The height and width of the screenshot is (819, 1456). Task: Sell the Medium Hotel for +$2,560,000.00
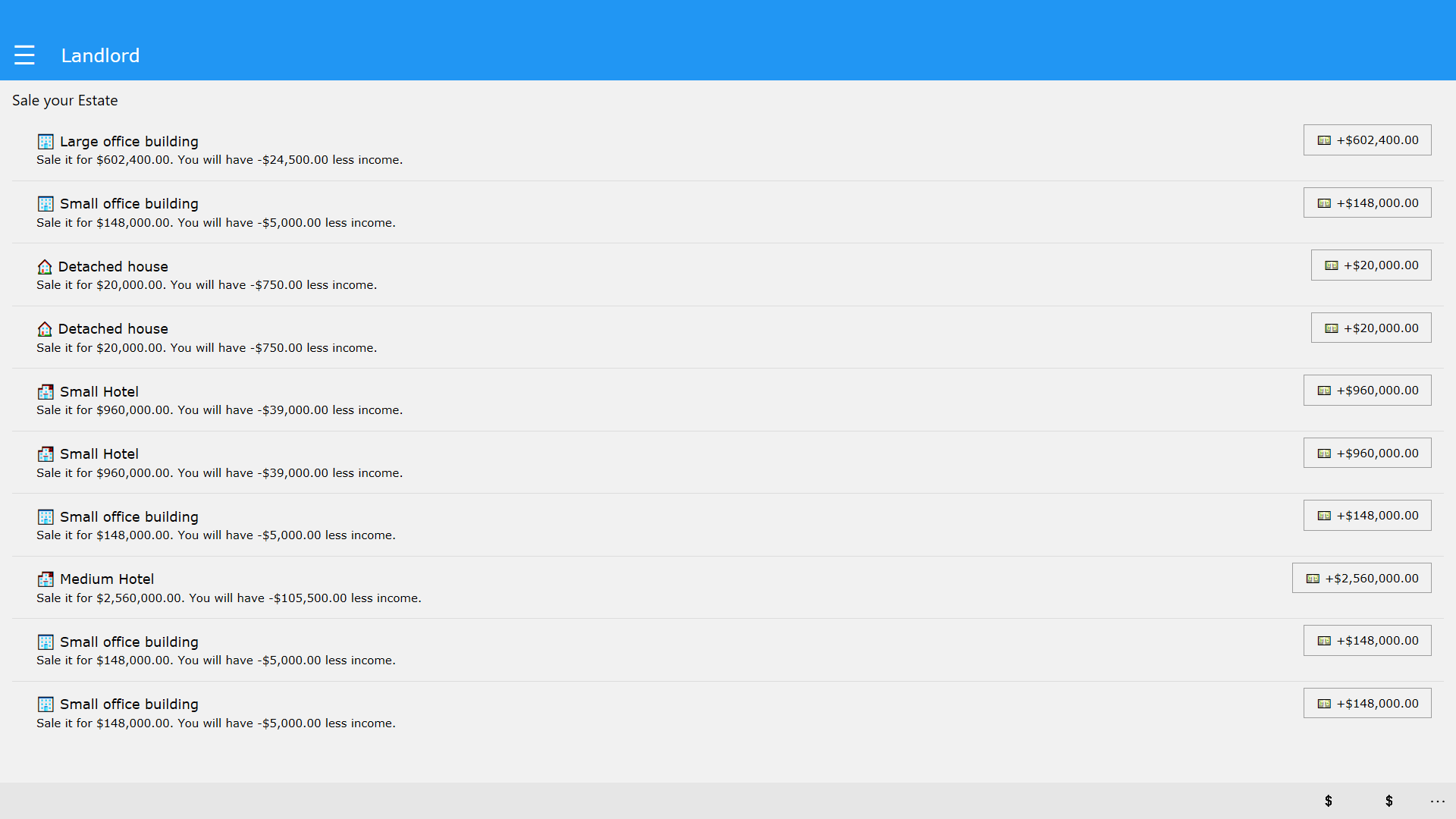coord(1361,579)
